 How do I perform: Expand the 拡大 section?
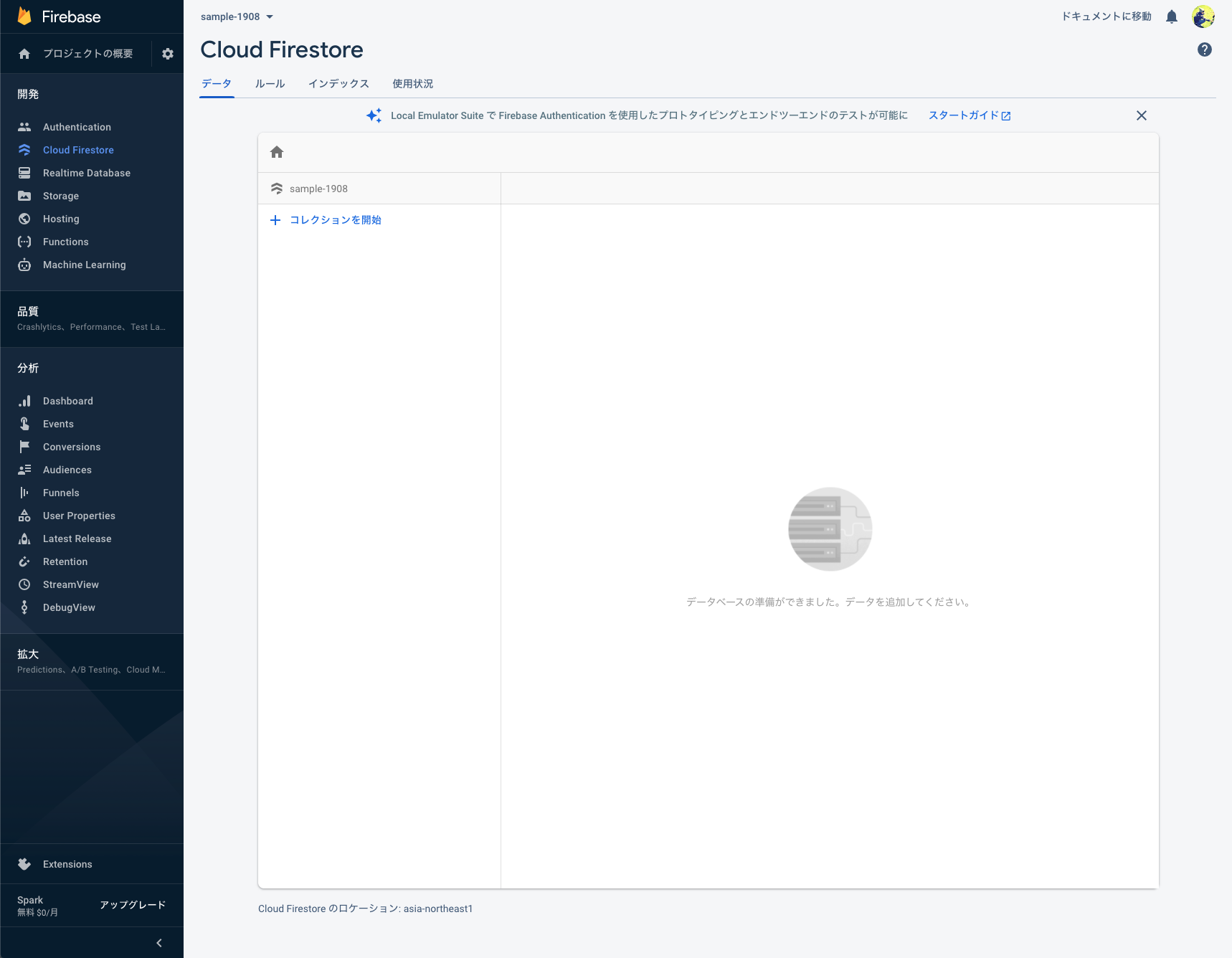pyautogui.click(x=92, y=661)
